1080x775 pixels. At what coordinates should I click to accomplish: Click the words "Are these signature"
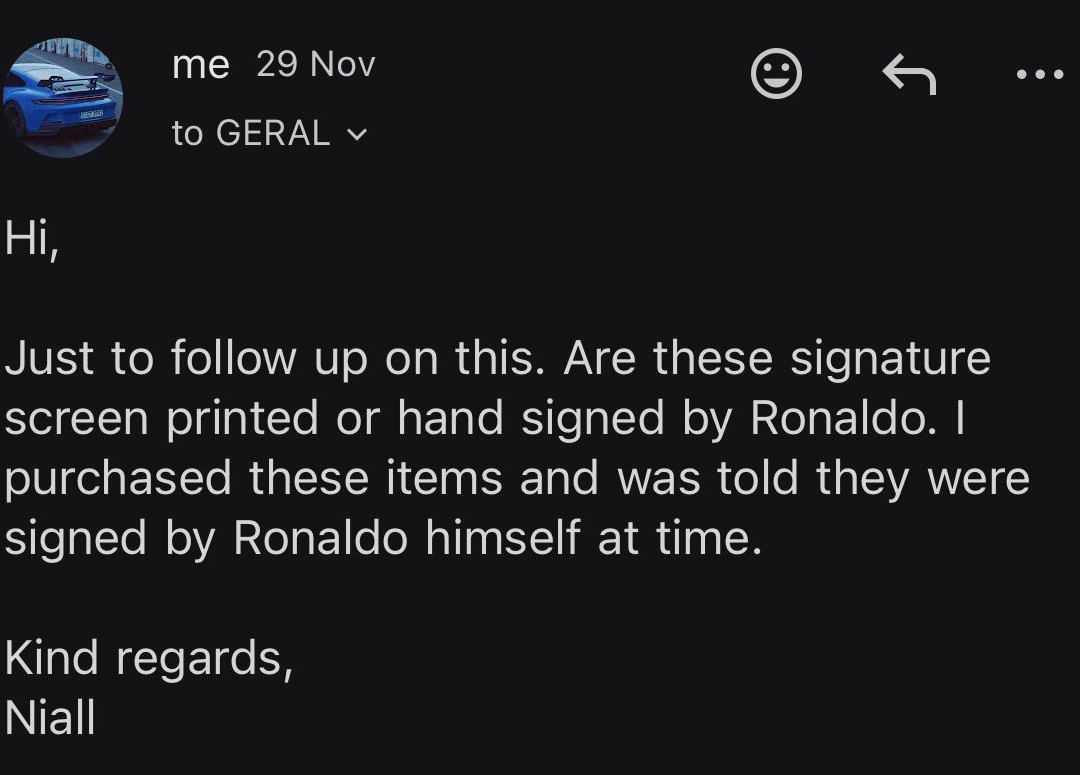pyautogui.click(x=776, y=359)
